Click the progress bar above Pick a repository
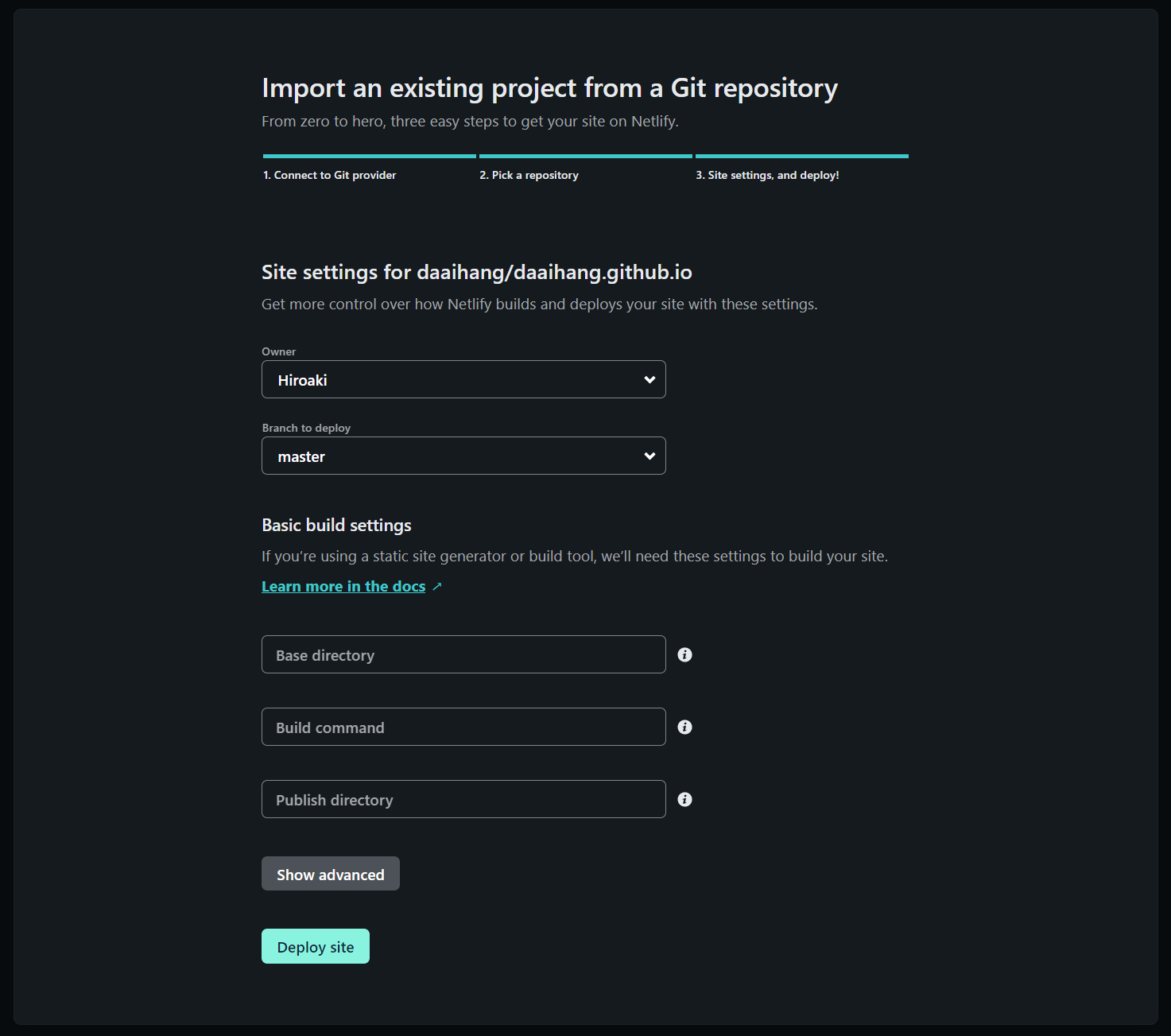 586,156
